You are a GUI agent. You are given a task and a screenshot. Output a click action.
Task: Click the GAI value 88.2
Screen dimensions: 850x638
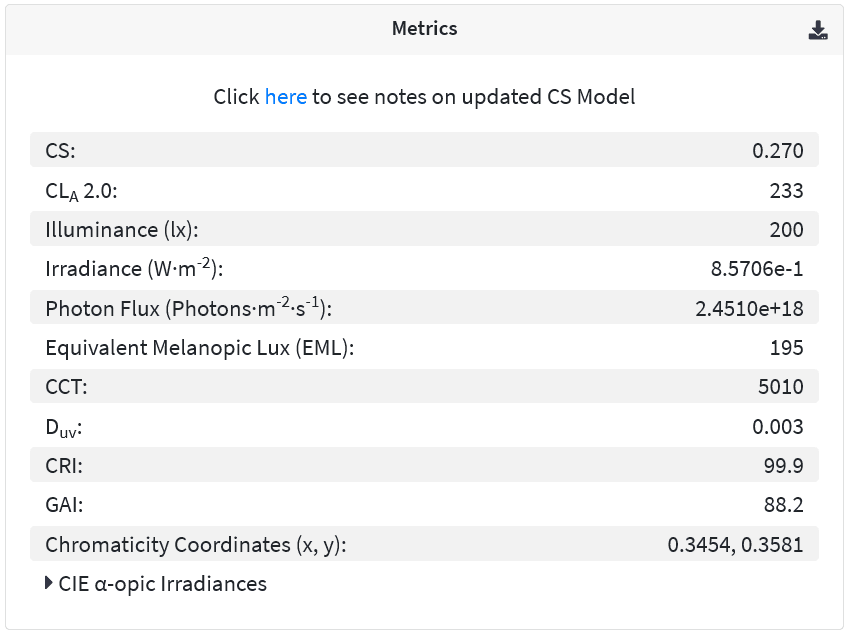783,505
